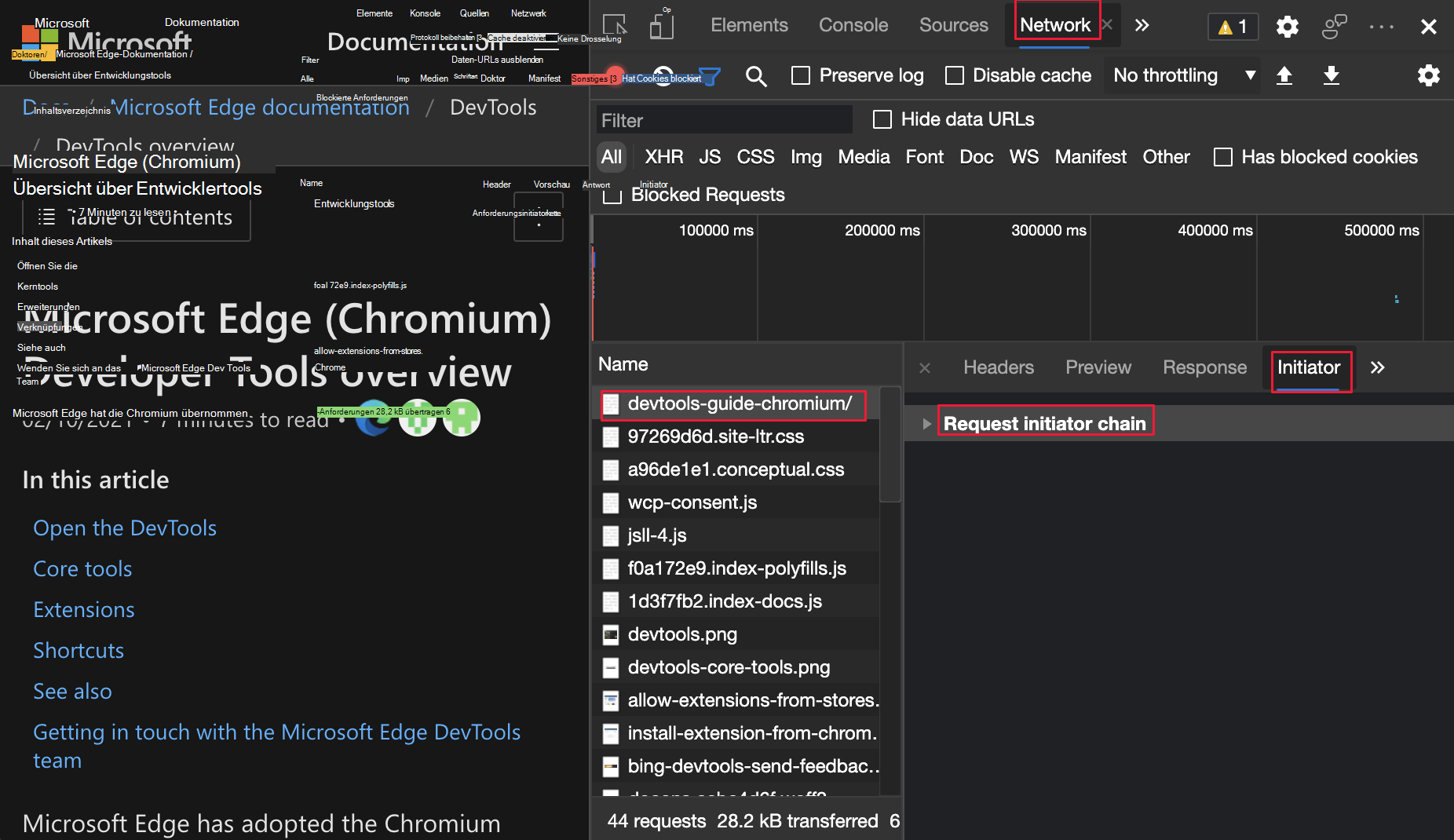This screenshot has width=1454, height=840.
Task: Toggle device emulation icon
Action: coord(661,25)
